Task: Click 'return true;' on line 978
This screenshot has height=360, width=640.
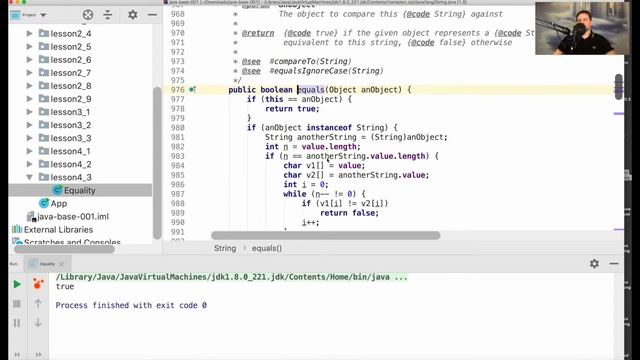Action: [292, 109]
